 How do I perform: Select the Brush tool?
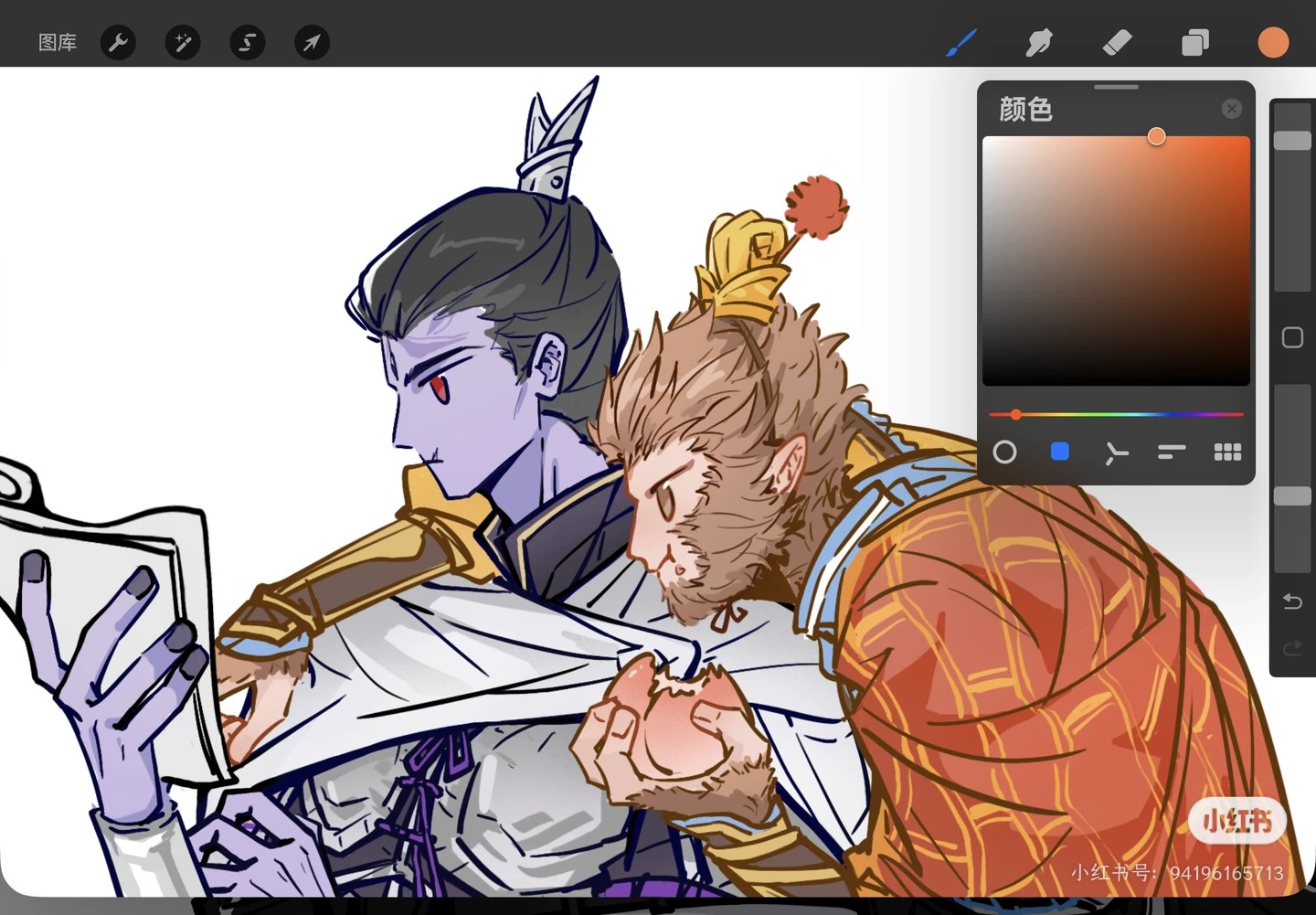[x=960, y=42]
